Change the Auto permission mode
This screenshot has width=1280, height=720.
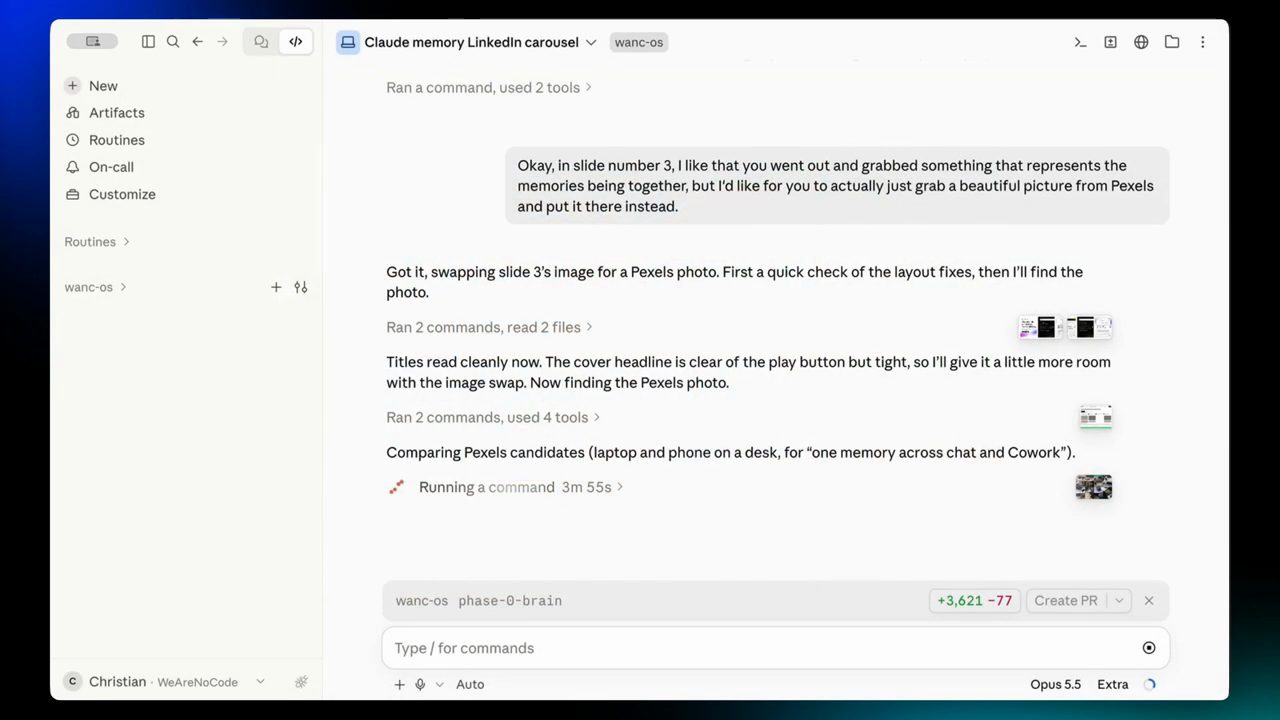tap(470, 685)
